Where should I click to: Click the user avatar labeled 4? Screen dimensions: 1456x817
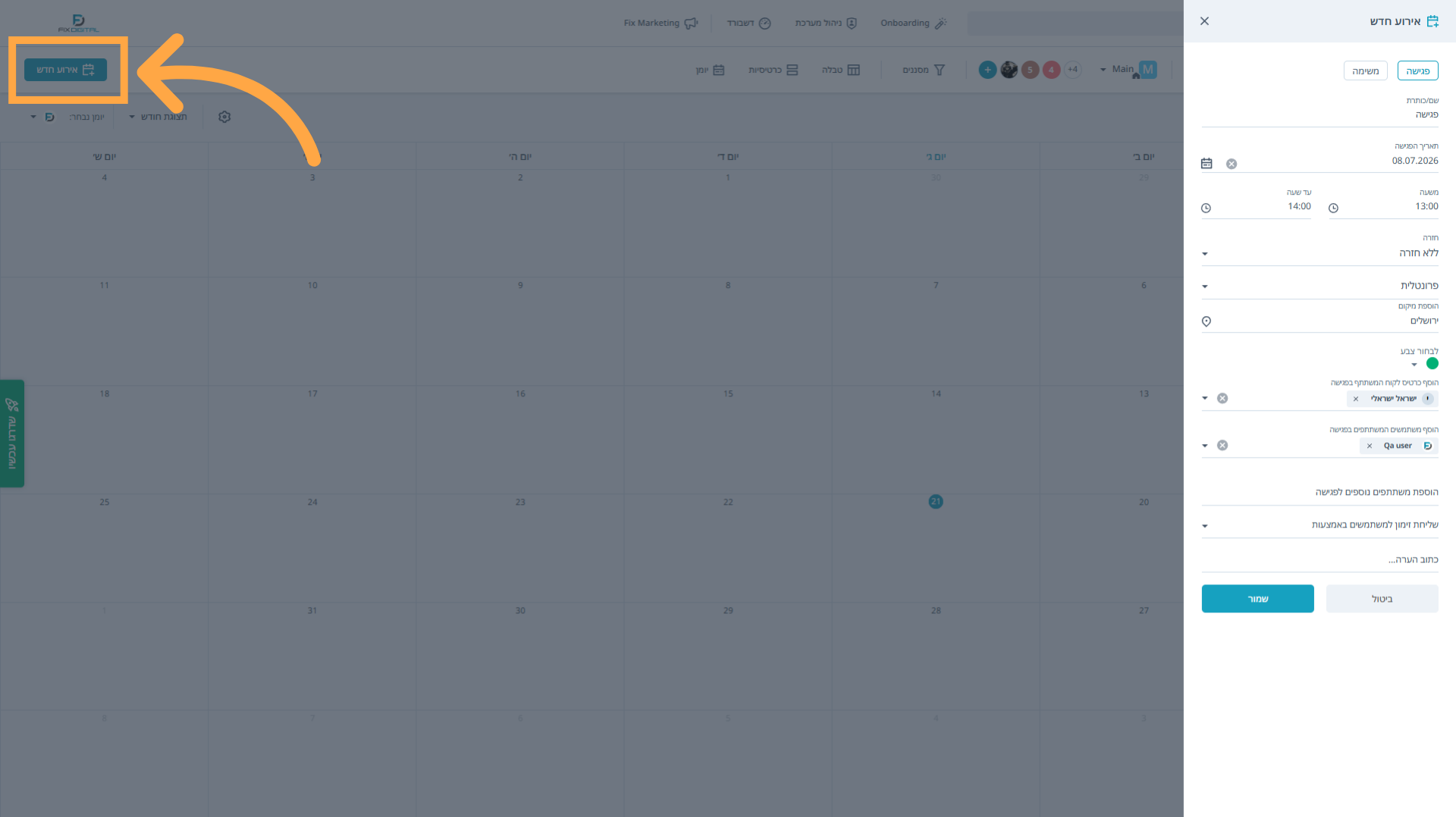coord(1051,70)
